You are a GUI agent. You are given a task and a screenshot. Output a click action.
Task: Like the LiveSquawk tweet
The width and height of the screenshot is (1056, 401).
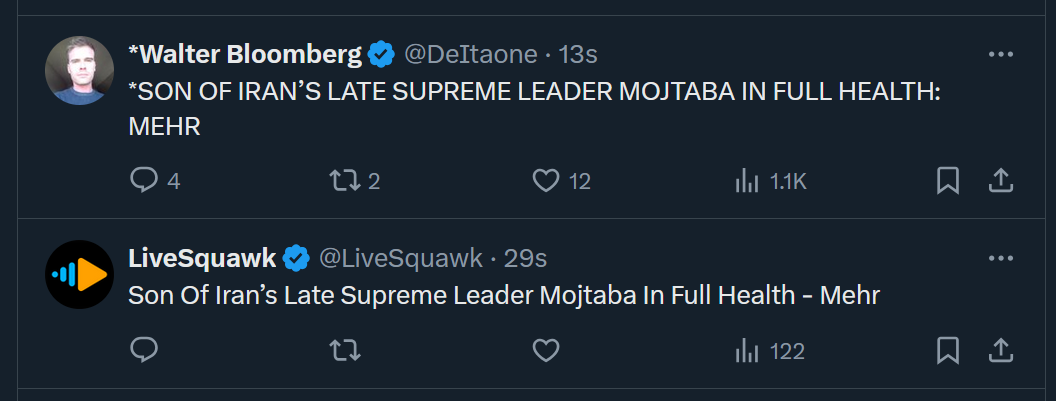(546, 350)
